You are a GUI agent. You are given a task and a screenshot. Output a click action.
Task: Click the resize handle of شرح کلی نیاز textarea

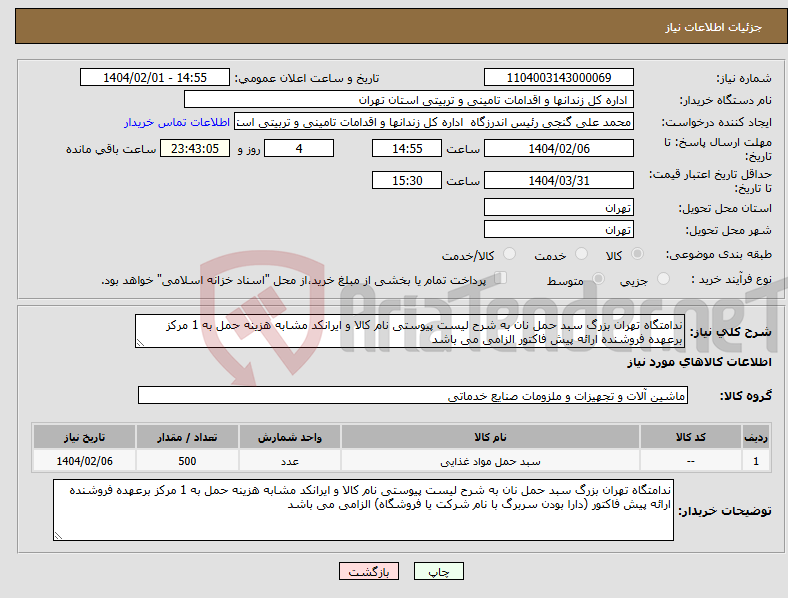click(140, 343)
